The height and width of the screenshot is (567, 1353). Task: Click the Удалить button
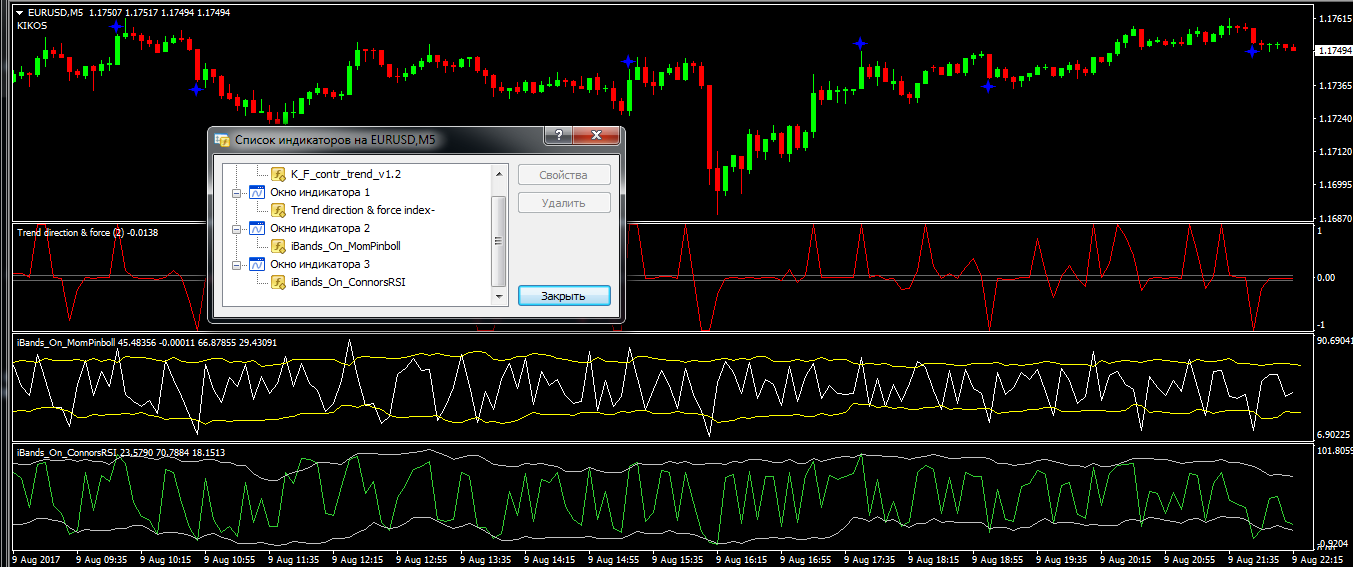(x=563, y=203)
